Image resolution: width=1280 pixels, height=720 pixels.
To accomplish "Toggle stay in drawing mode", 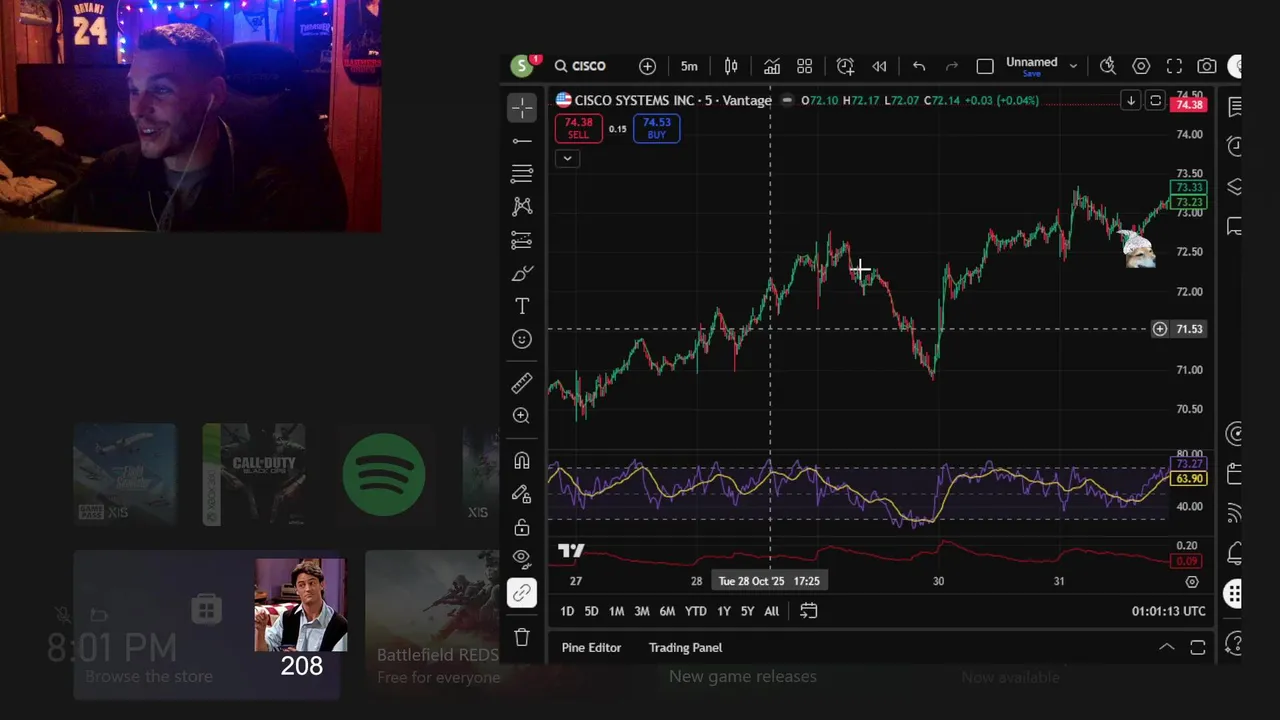I will (x=522, y=494).
